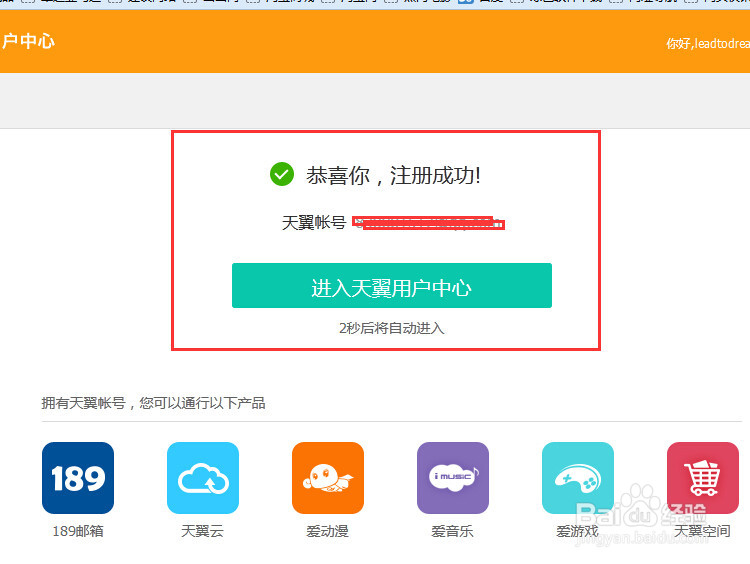This screenshot has width=750, height=564.
Task: Open the 爱音乐 imusic icon
Action: pyautogui.click(x=452, y=477)
